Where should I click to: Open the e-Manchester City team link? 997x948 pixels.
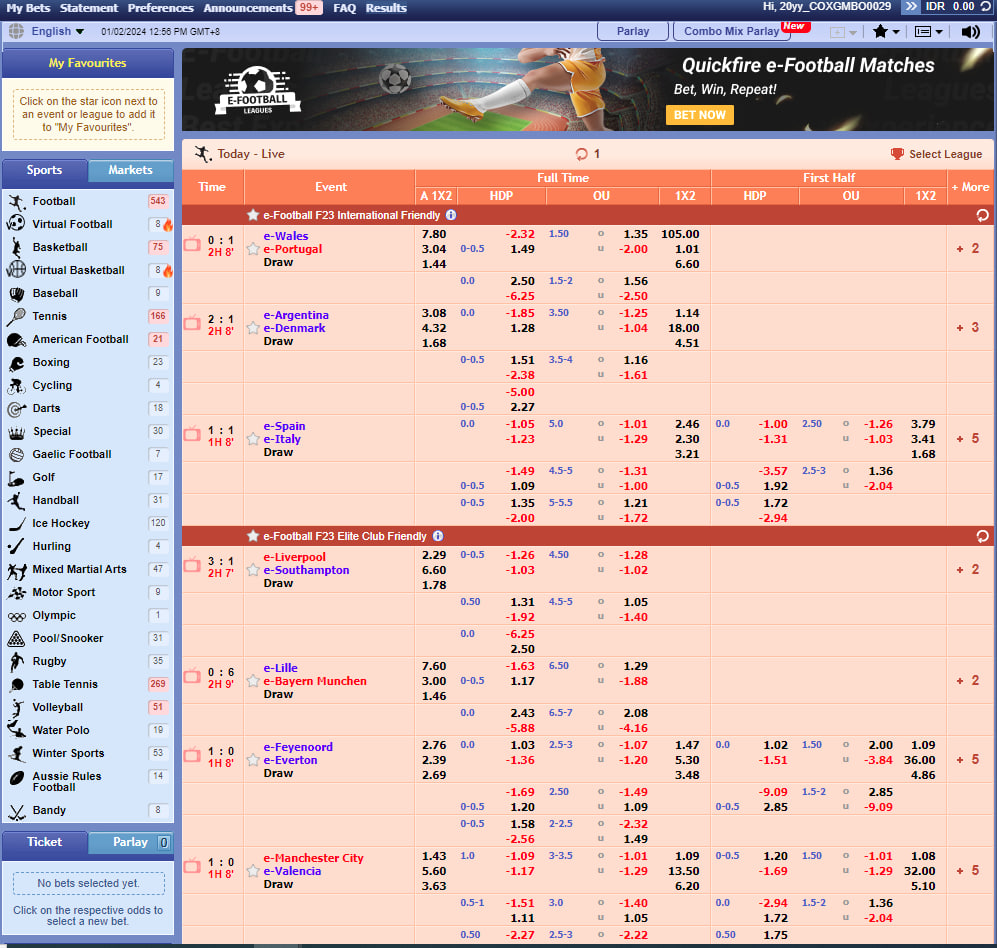coord(313,858)
